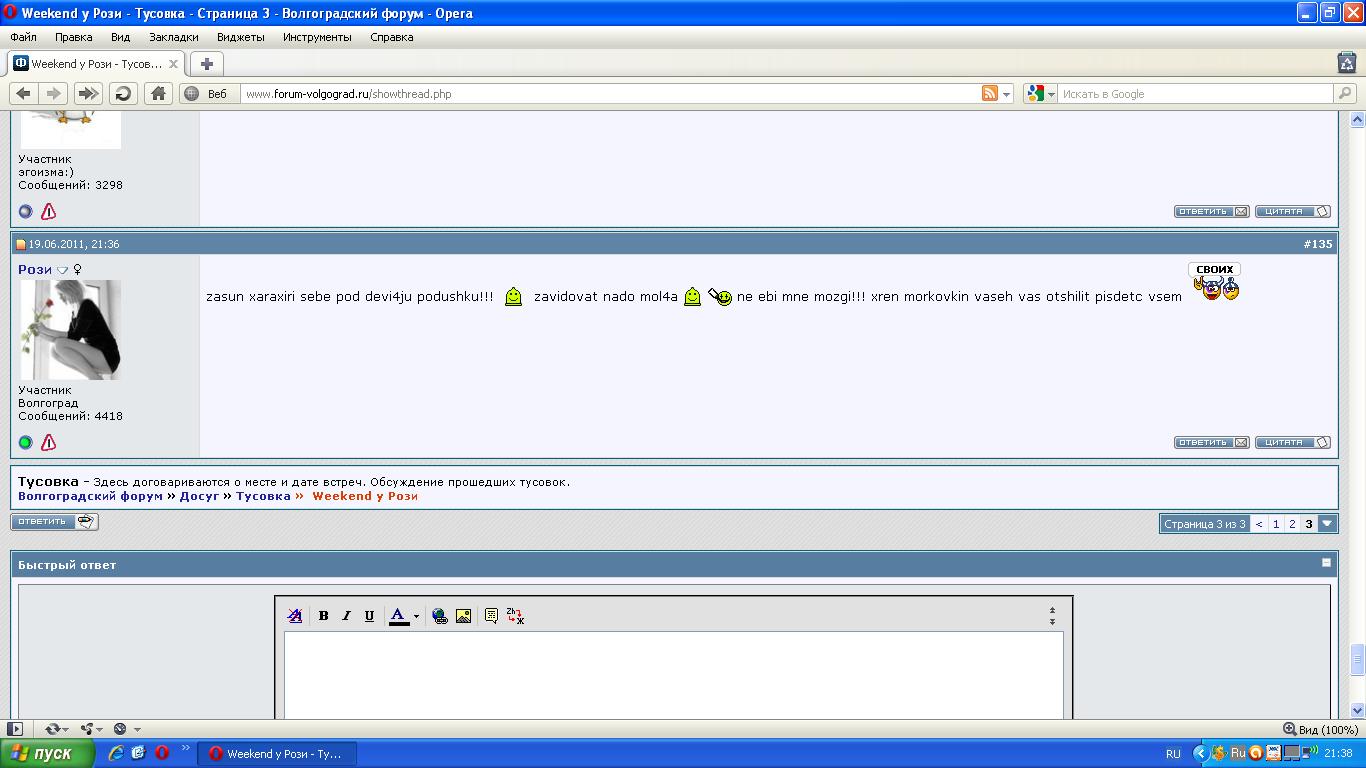Click Рози's avatar picture
1366x768 pixels.
point(70,330)
